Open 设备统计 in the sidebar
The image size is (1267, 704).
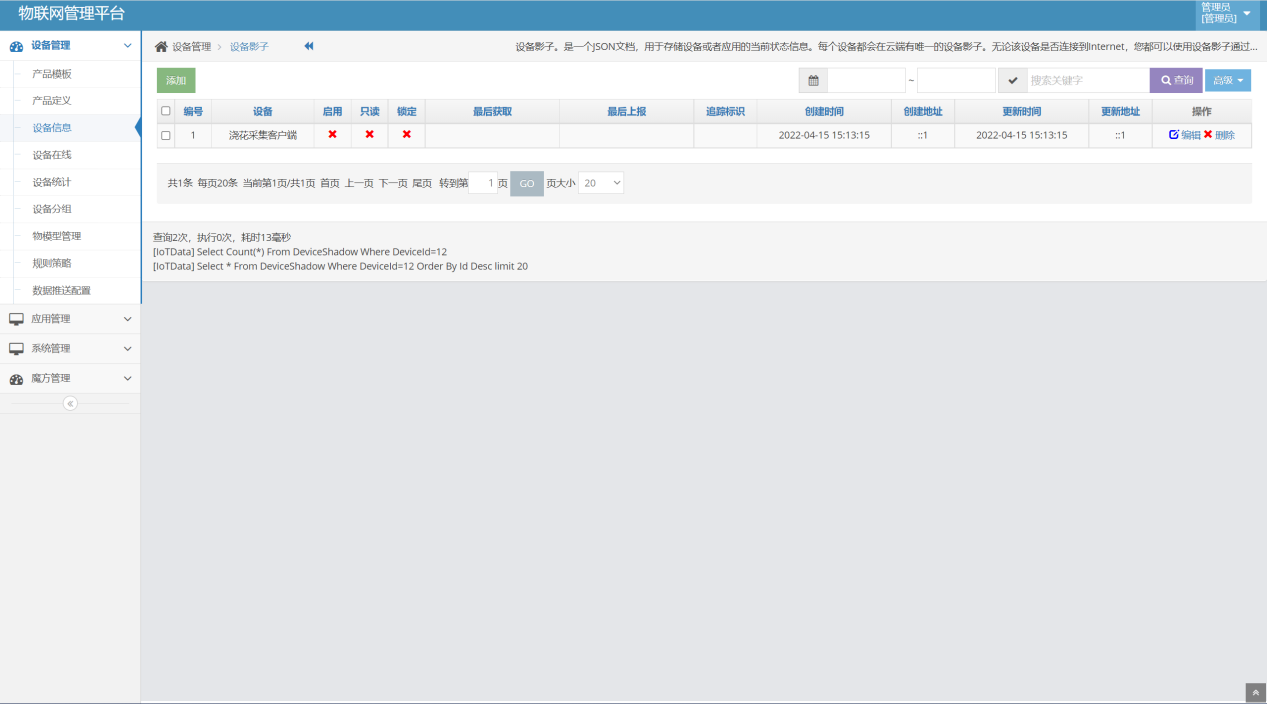click(52, 182)
